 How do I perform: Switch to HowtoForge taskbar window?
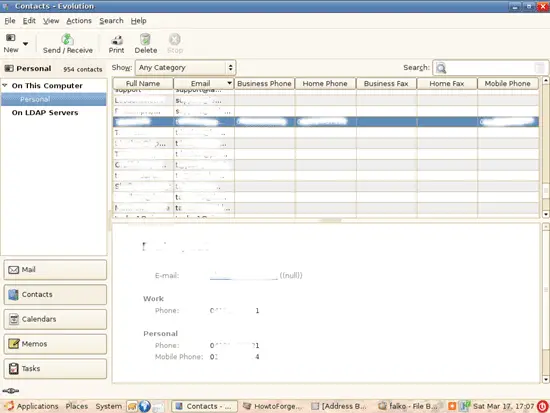pos(273,406)
